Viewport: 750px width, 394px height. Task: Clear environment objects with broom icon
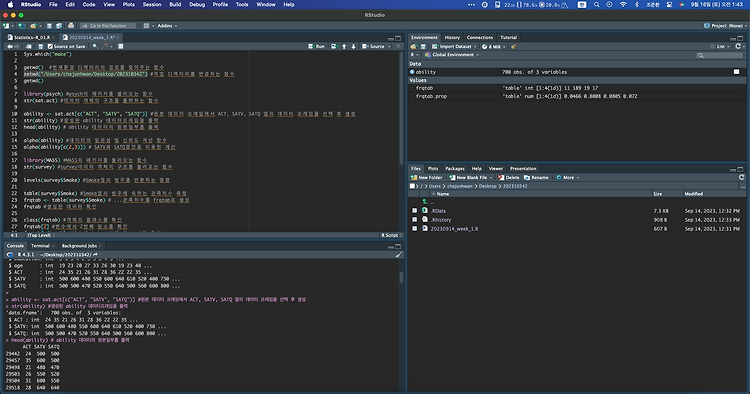[x=514, y=46]
